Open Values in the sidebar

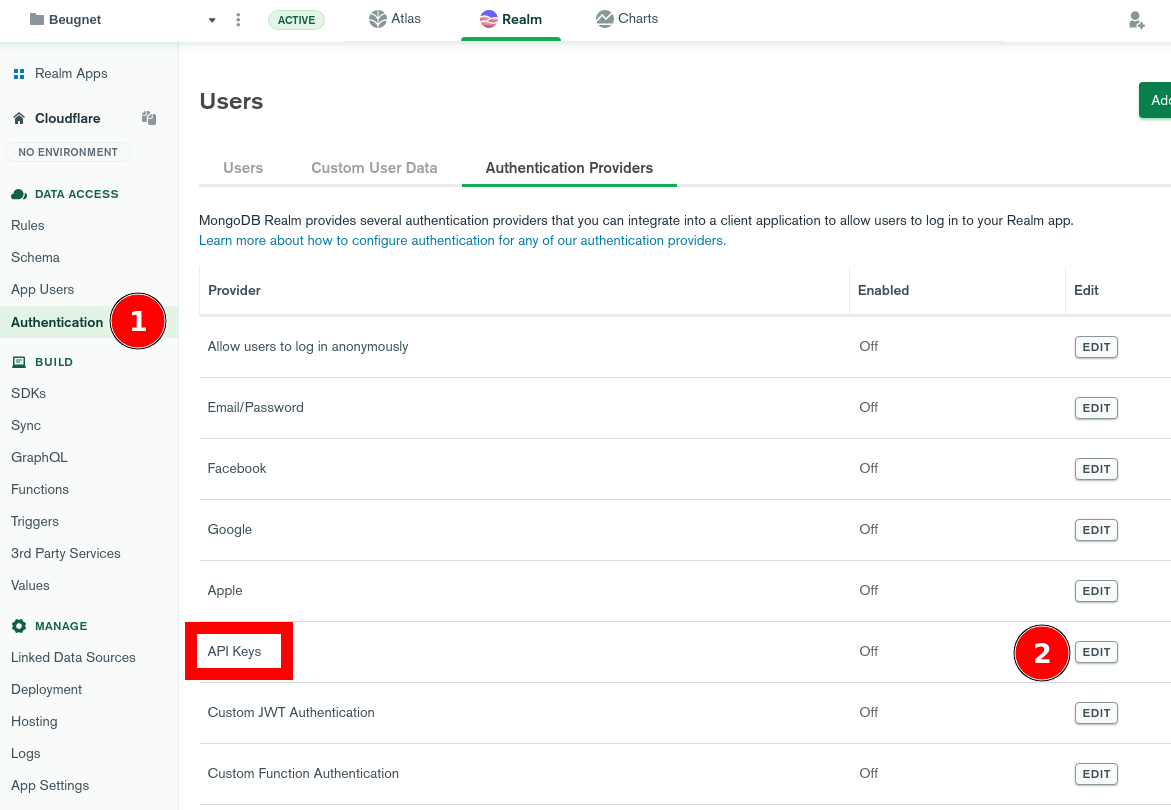(x=30, y=586)
